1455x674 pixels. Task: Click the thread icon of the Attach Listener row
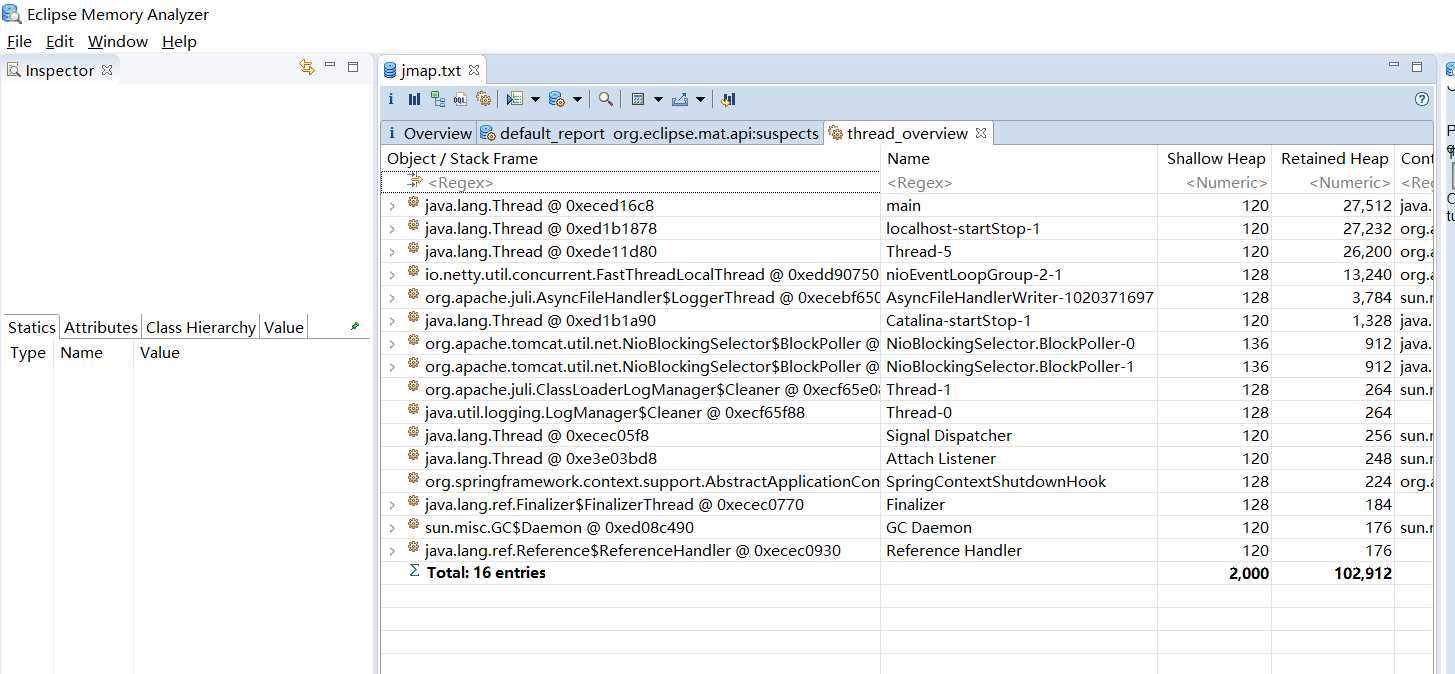click(x=414, y=457)
